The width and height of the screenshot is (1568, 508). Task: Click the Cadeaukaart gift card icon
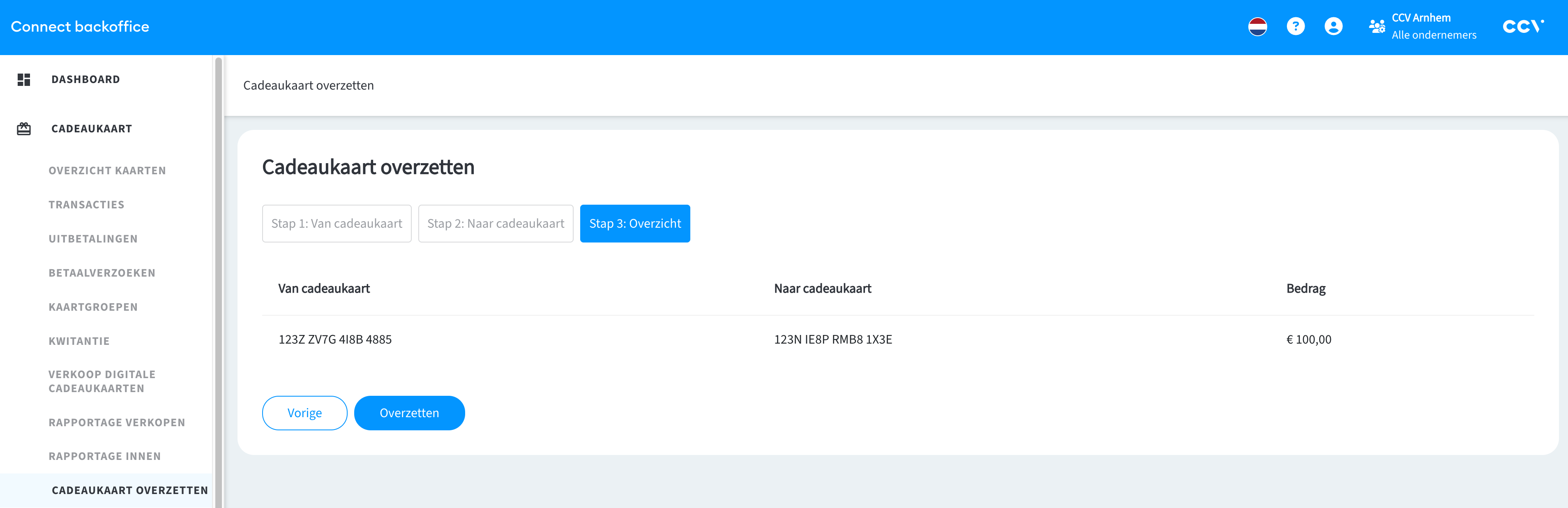click(x=24, y=129)
